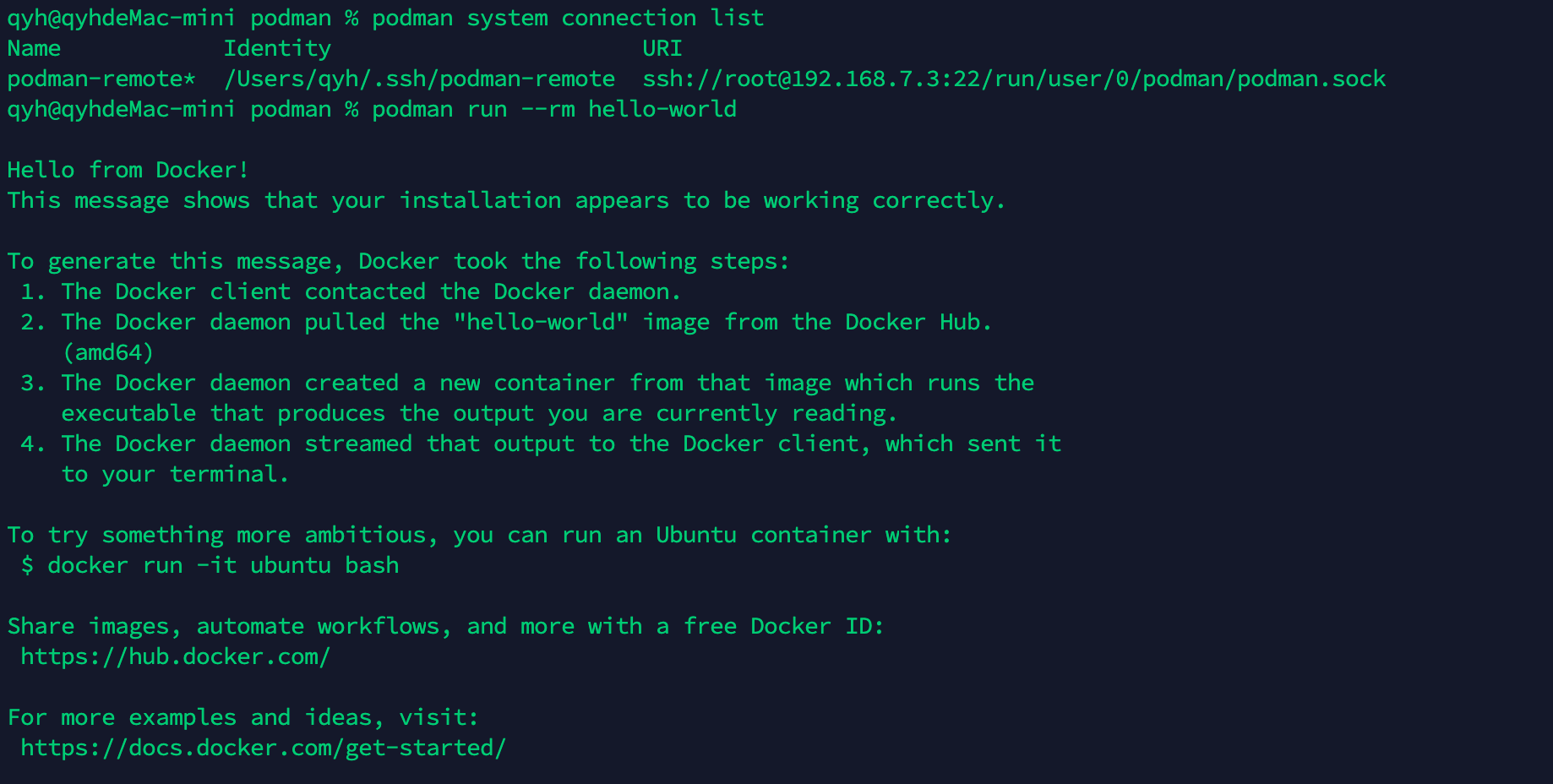Click the Name column header
Image resolution: width=1553 pixels, height=784 pixels.
34,48
